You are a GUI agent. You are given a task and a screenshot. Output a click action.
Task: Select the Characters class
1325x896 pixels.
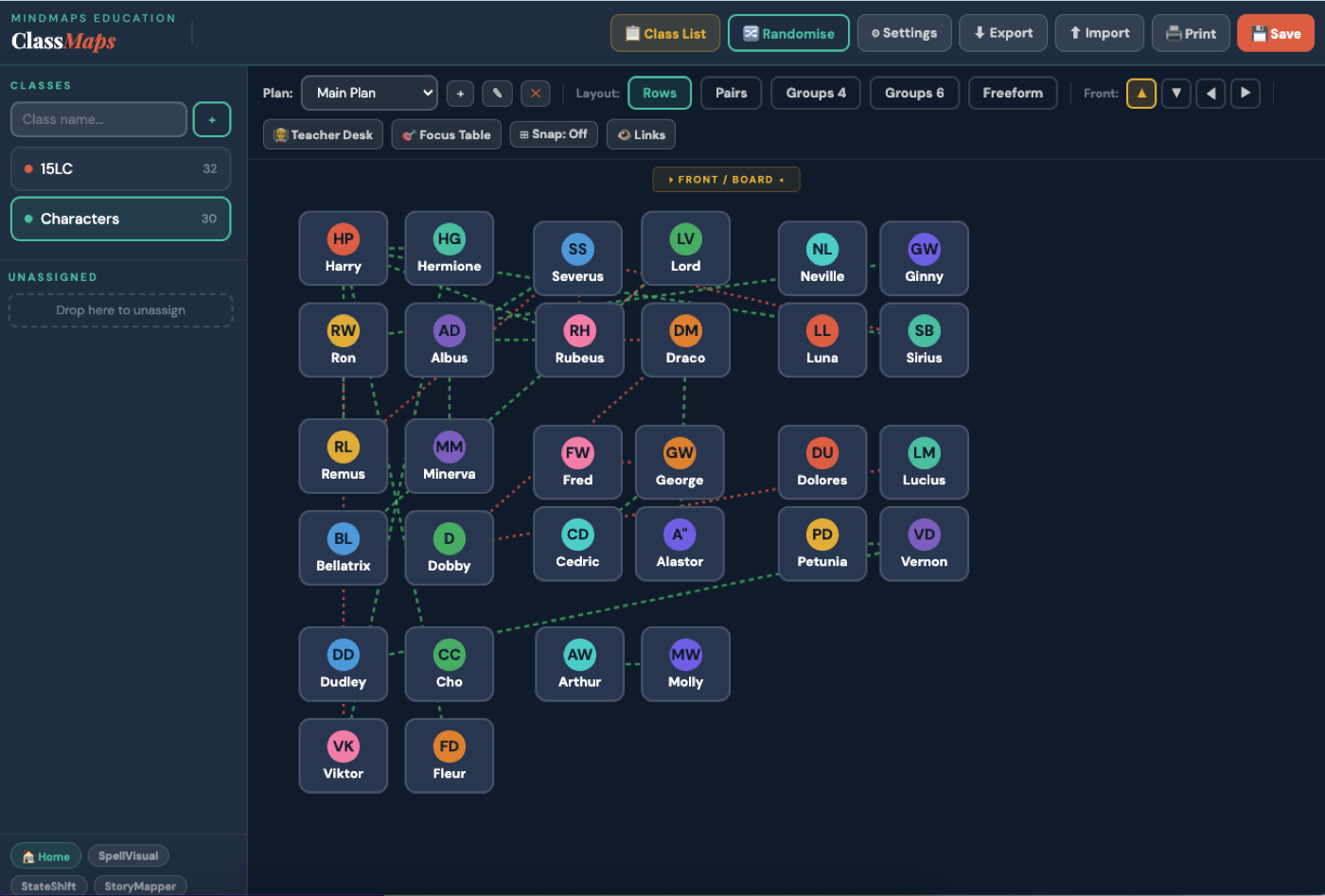[x=120, y=219]
